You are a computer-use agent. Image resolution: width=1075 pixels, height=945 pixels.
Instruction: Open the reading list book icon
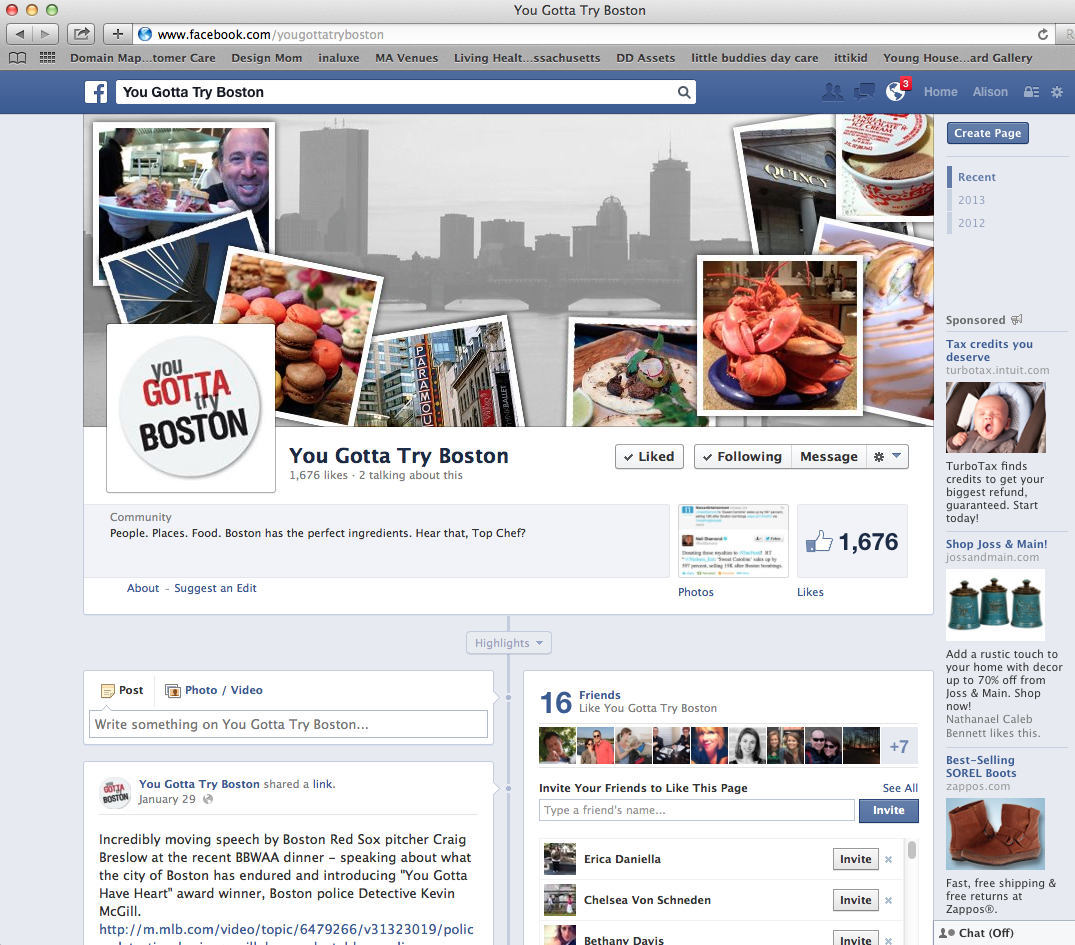[x=18, y=58]
